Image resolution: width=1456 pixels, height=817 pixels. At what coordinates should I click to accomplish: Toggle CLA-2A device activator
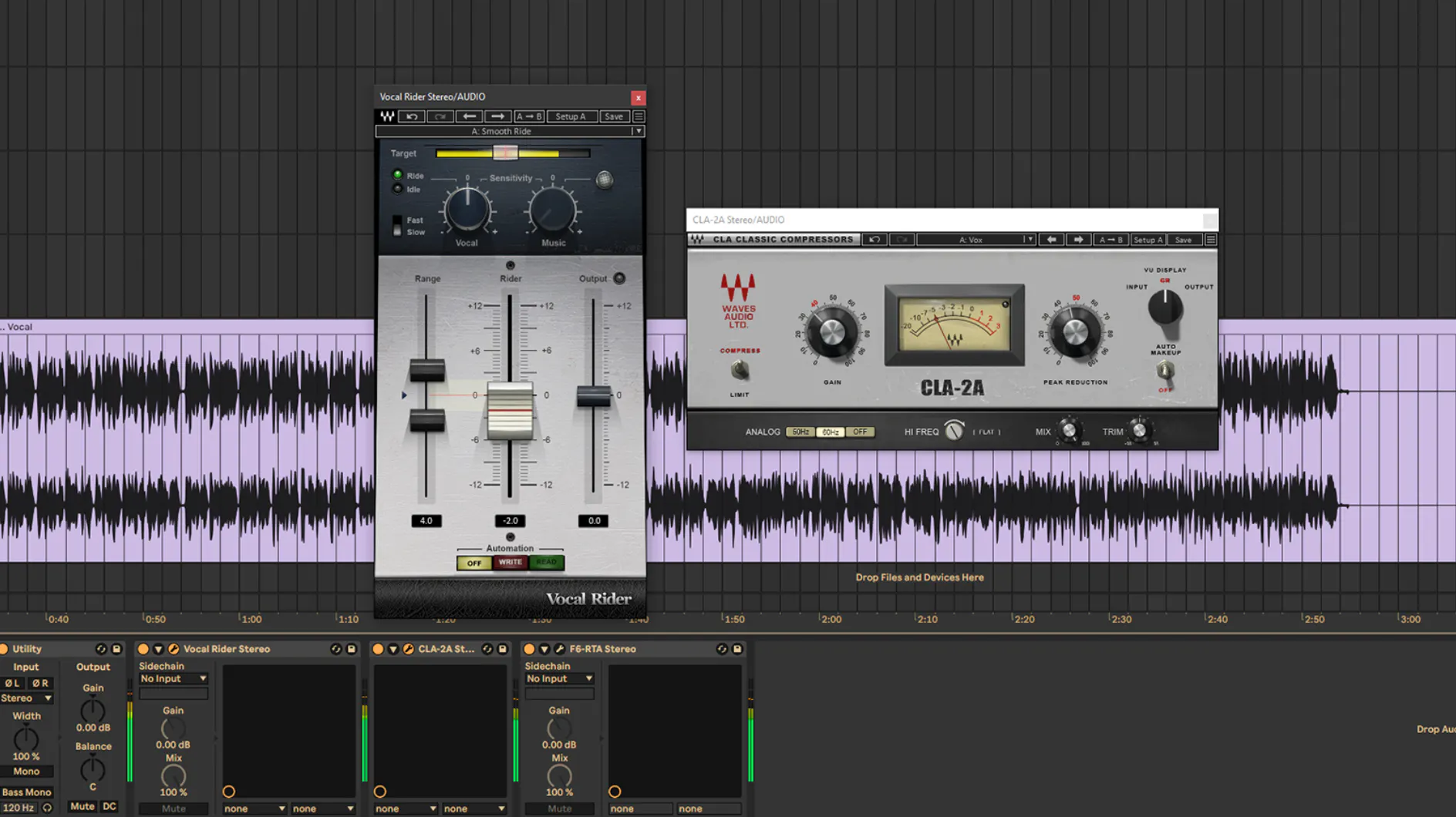pos(378,649)
